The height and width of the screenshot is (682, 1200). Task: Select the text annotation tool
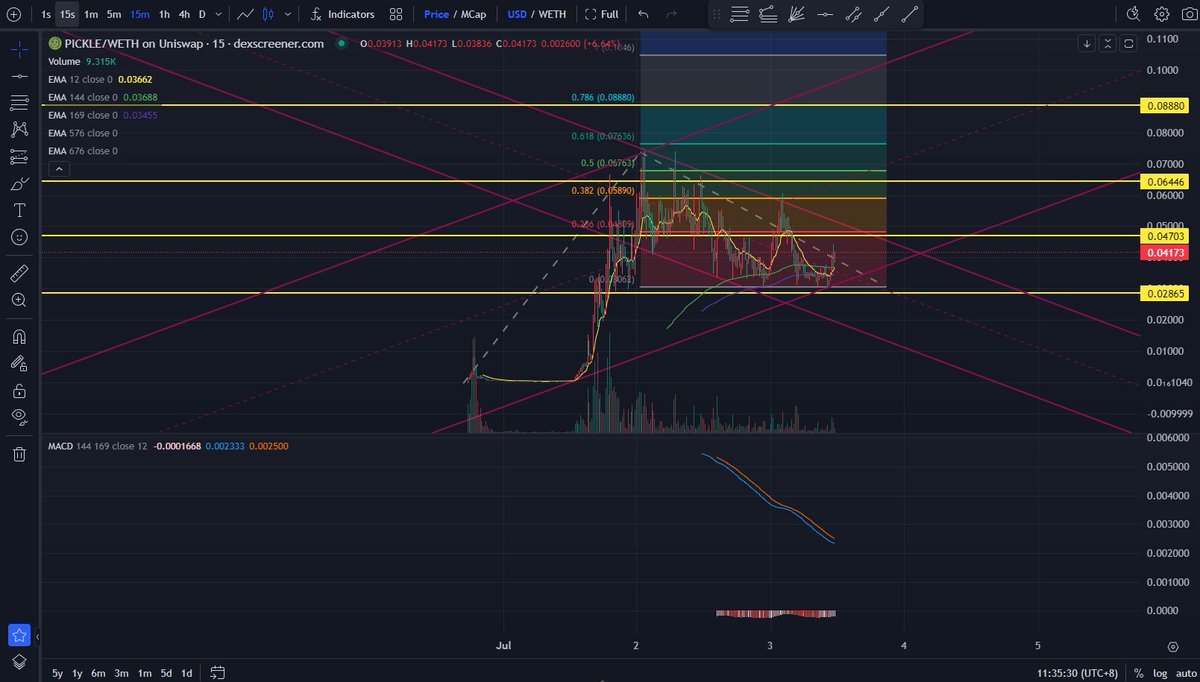pos(19,210)
